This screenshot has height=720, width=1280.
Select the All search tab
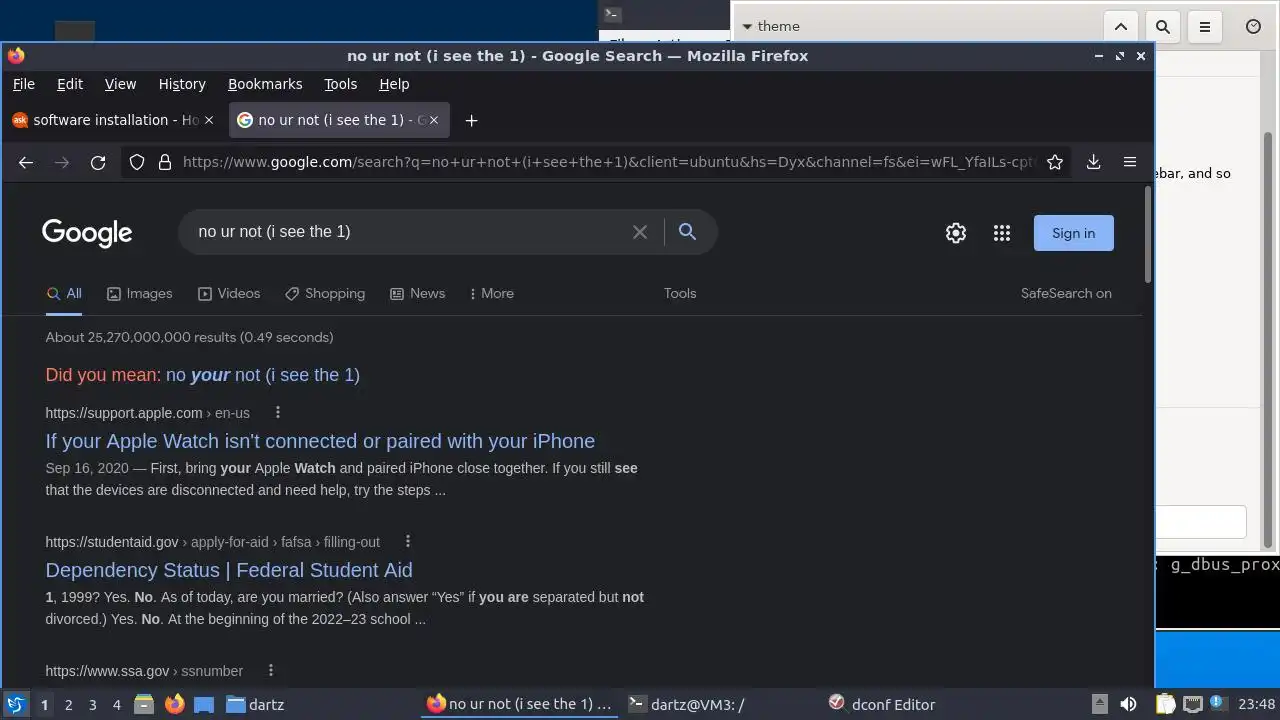(64, 293)
